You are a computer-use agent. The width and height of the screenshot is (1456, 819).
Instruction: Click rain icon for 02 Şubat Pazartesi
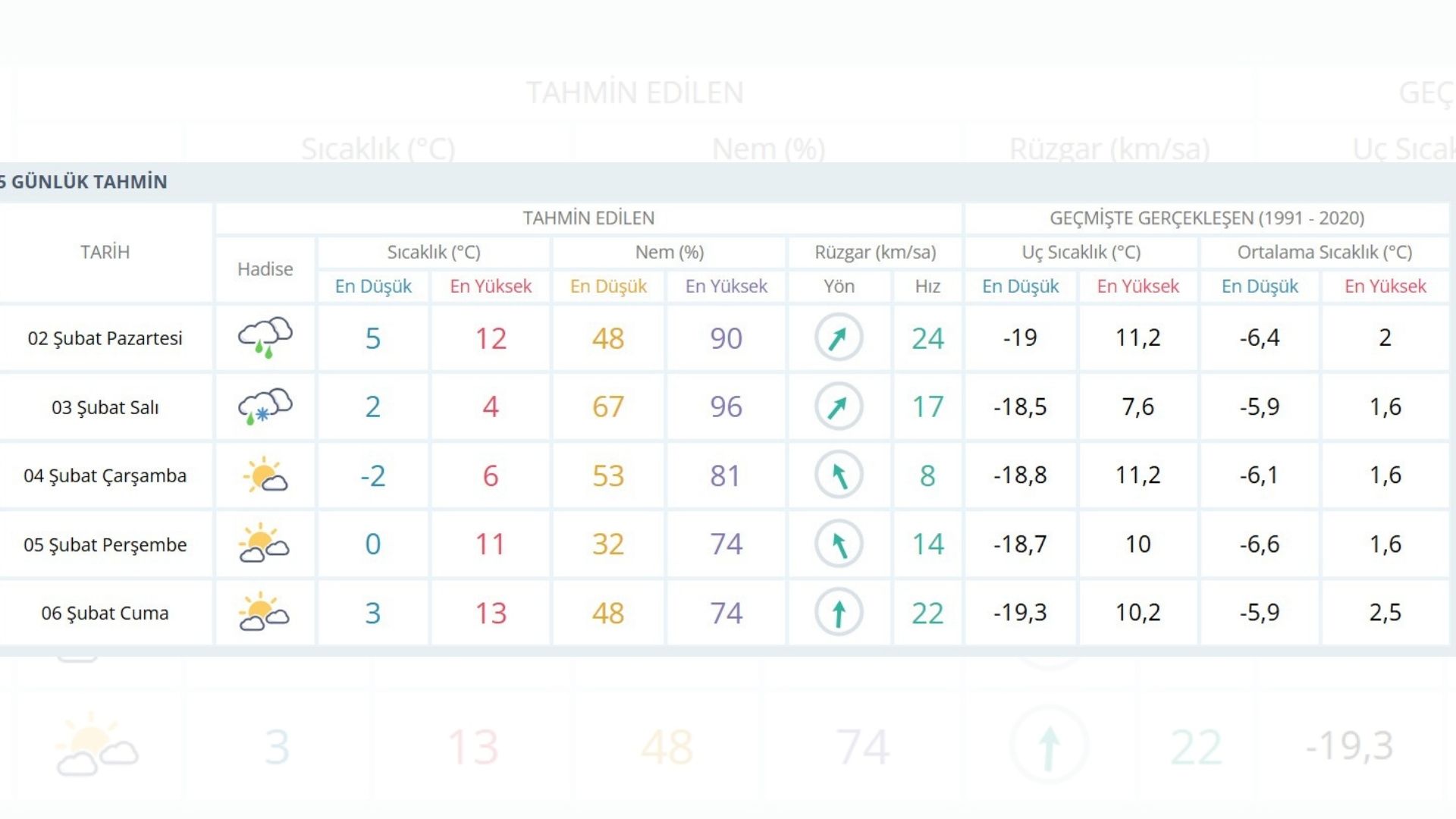265,337
